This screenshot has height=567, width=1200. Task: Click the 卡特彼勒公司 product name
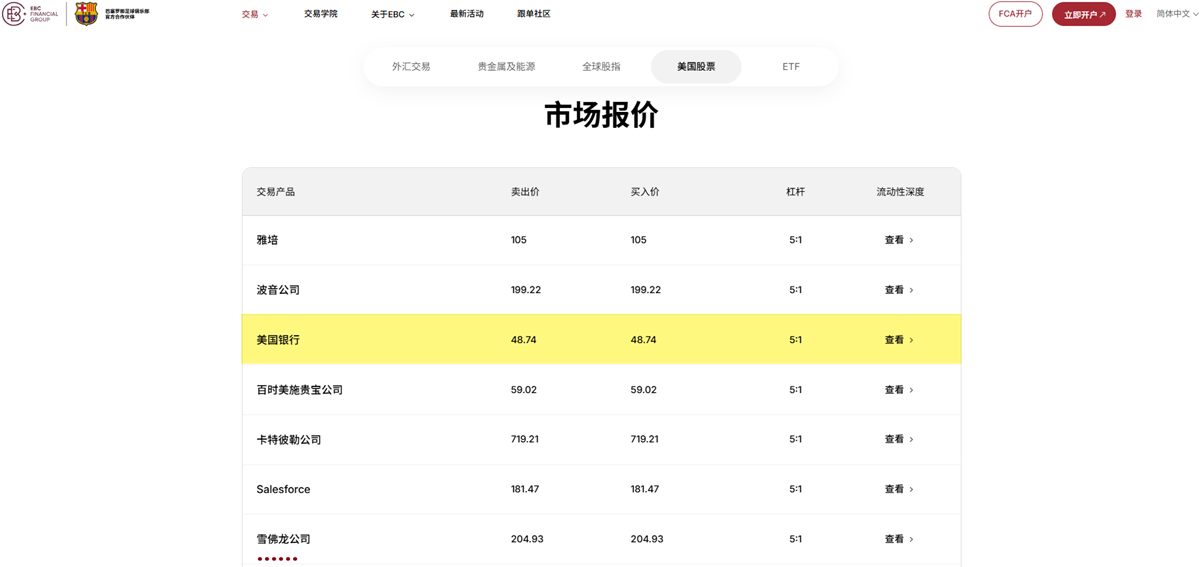pyautogui.click(x=289, y=440)
